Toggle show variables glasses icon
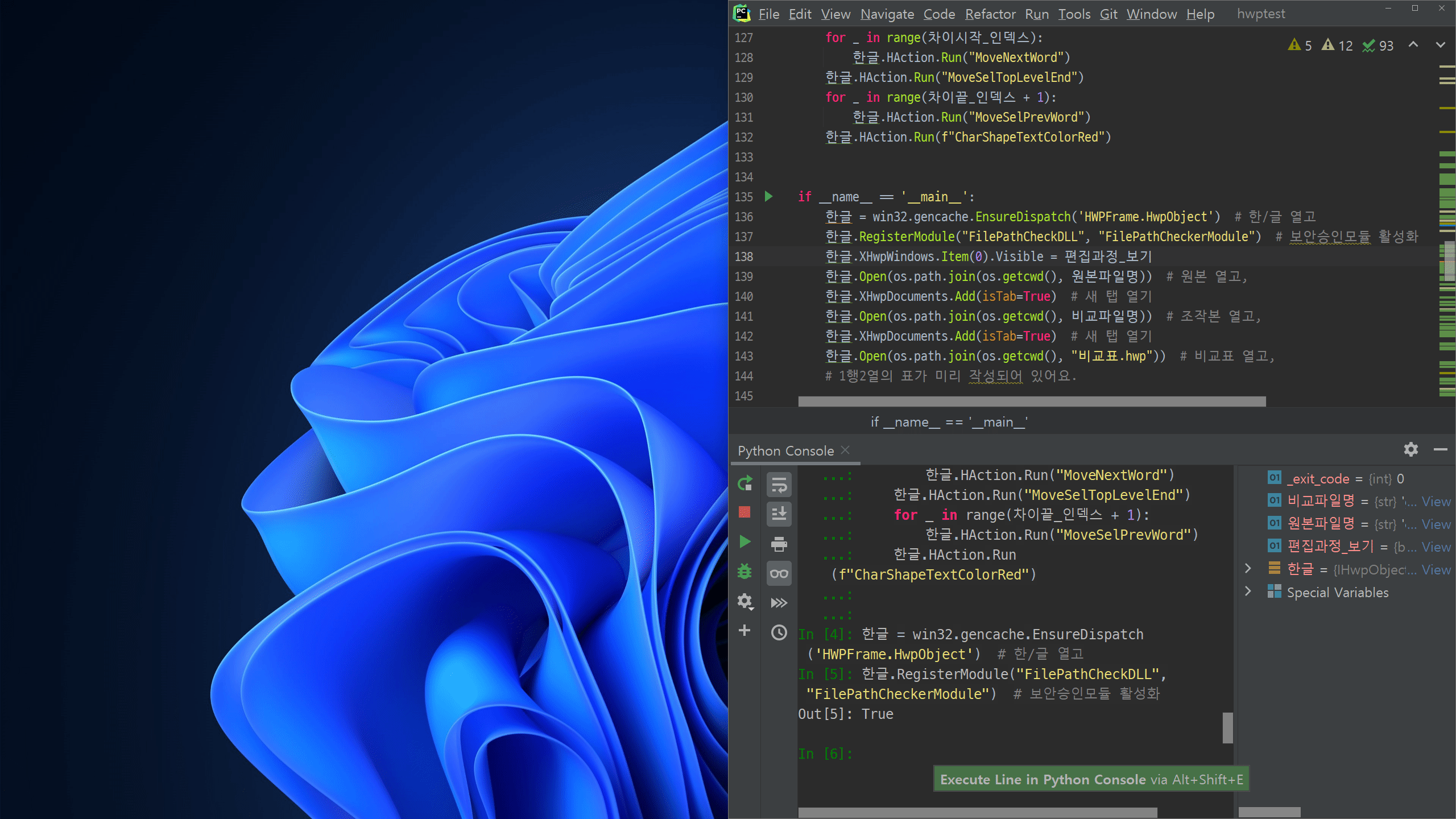1456x819 pixels. [x=779, y=573]
